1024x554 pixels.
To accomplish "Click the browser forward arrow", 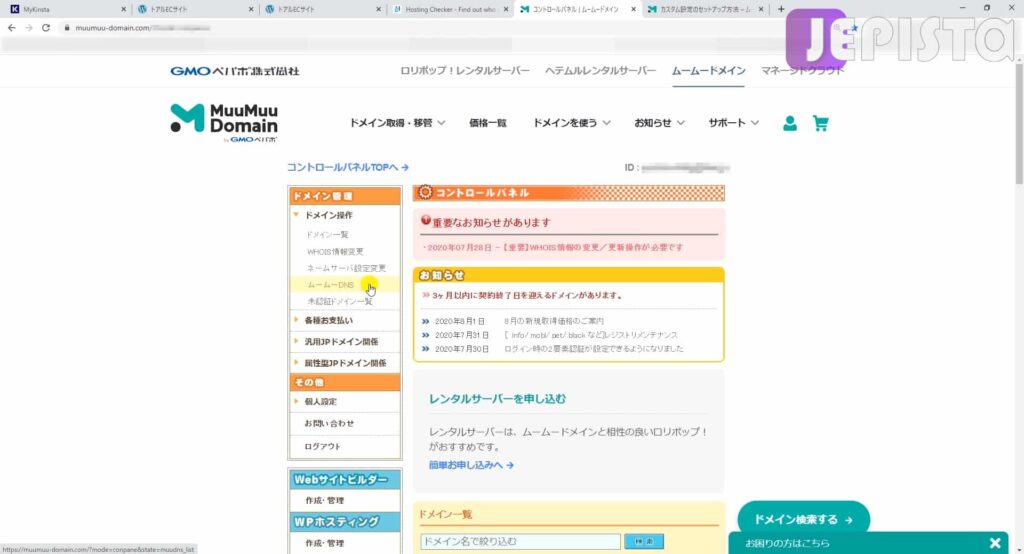I will coord(29,27).
